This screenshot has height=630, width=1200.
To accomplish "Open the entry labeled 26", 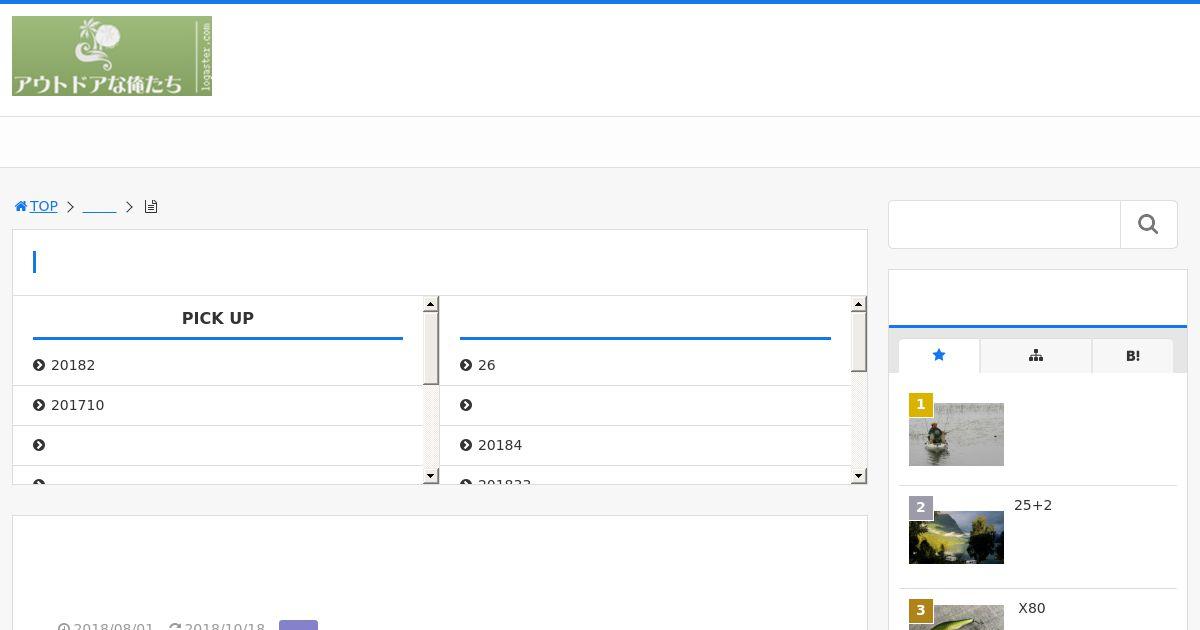I will point(486,365).
